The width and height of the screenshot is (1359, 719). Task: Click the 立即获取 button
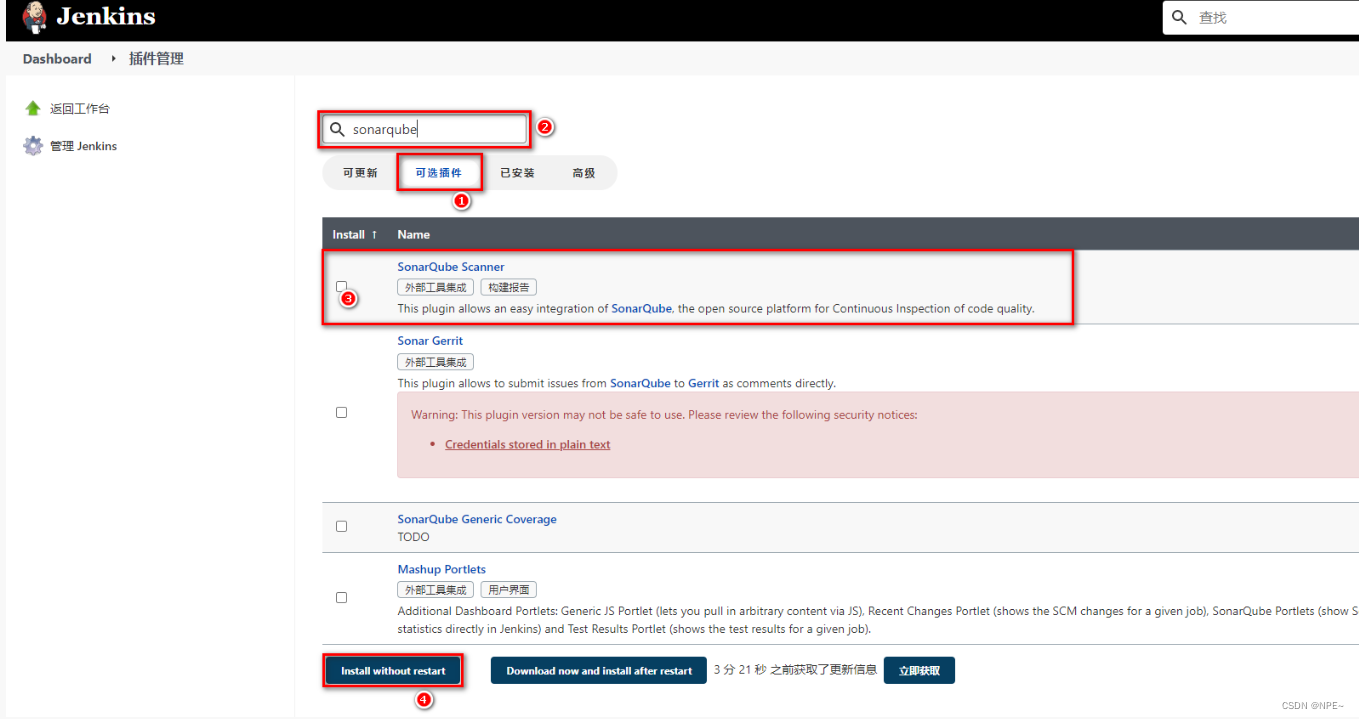(x=919, y=671)
